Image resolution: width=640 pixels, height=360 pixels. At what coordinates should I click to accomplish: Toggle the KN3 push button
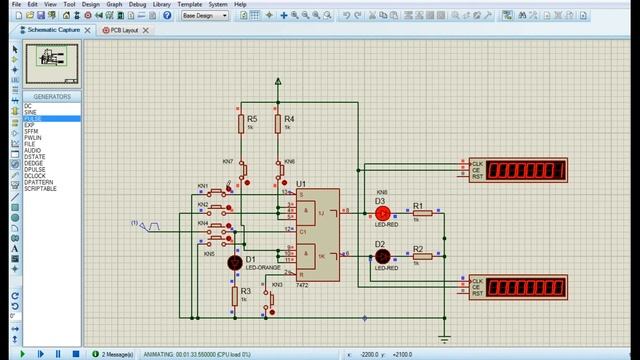(x=269, y=300)
